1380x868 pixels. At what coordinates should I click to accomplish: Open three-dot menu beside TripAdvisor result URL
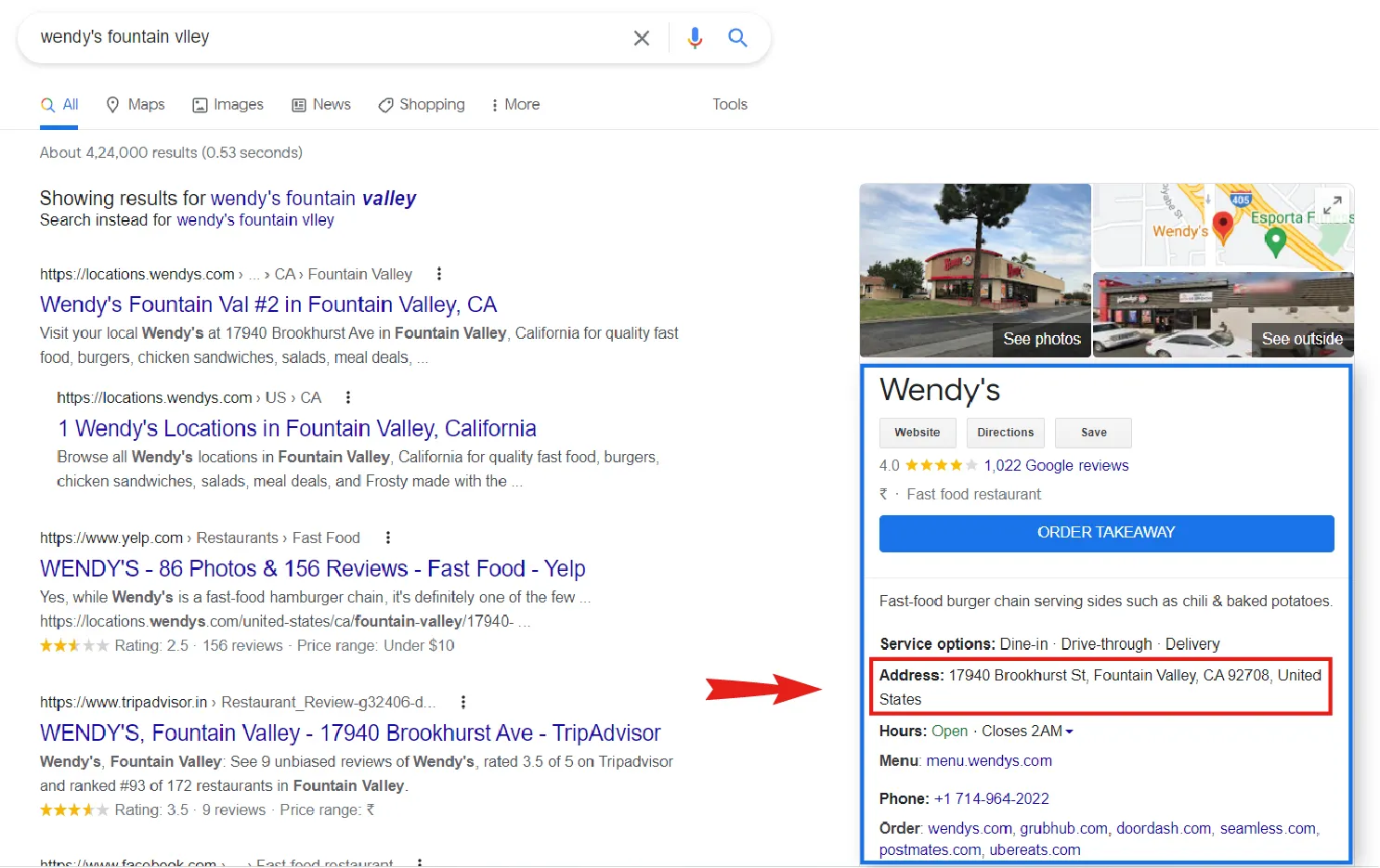point(463,702)
